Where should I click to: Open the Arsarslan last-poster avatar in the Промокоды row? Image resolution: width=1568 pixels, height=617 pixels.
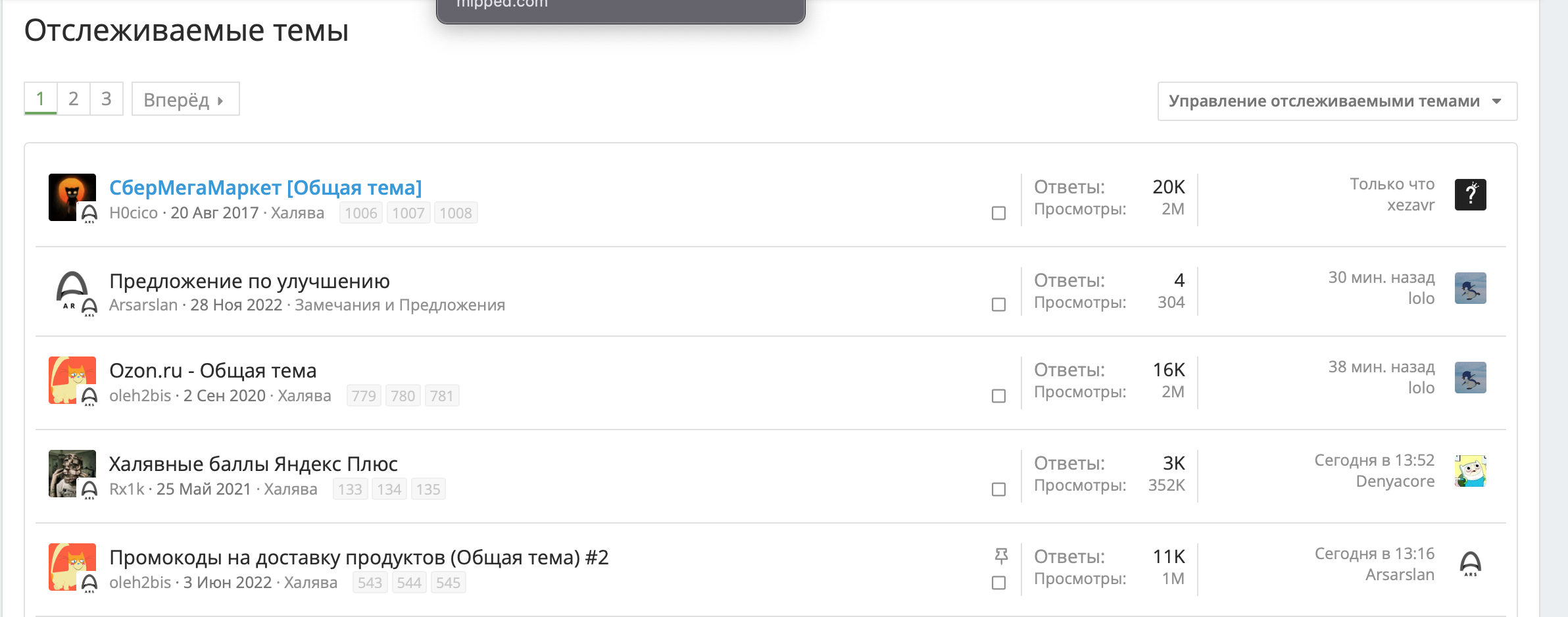tap(1471, 564)
